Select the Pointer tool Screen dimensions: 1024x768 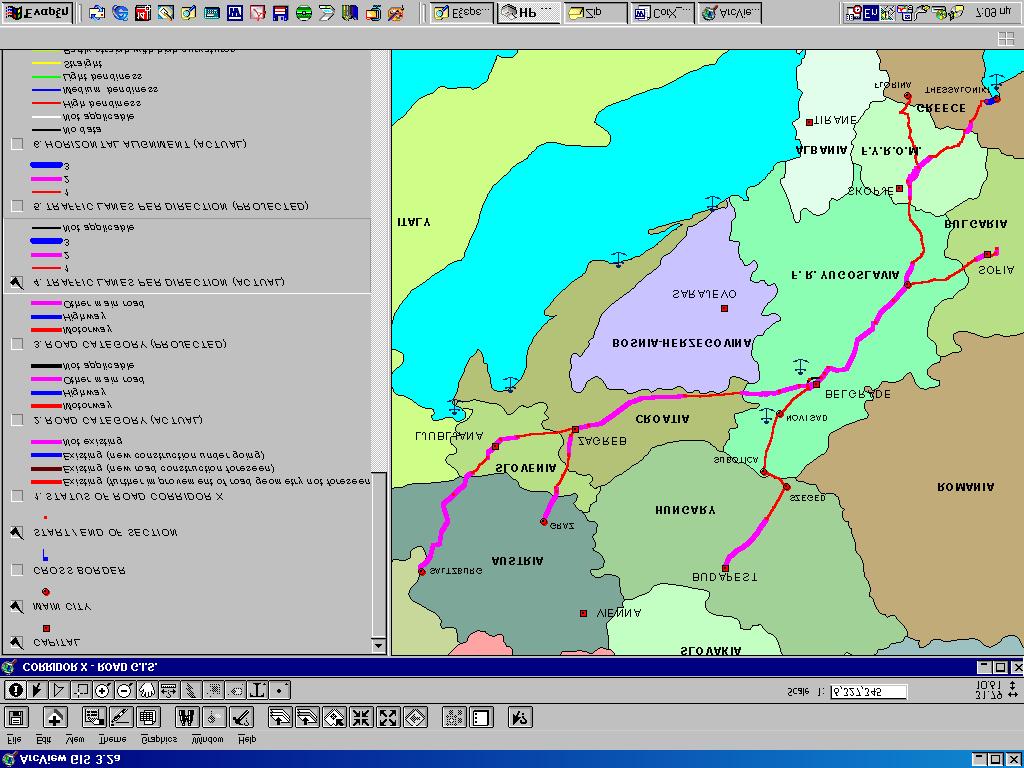click(x=37, y=690)
